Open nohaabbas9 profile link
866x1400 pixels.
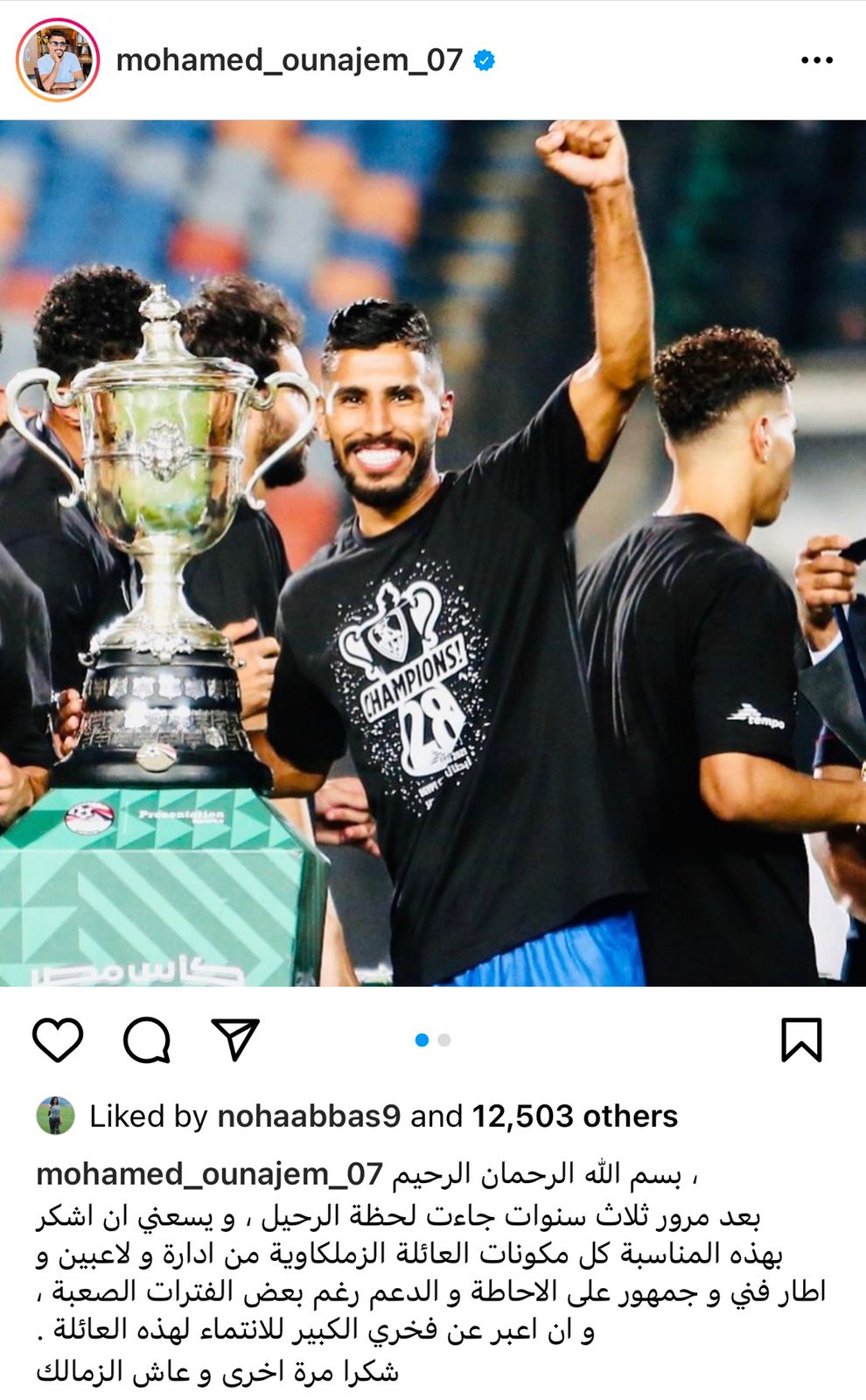tap(309, 1116)
